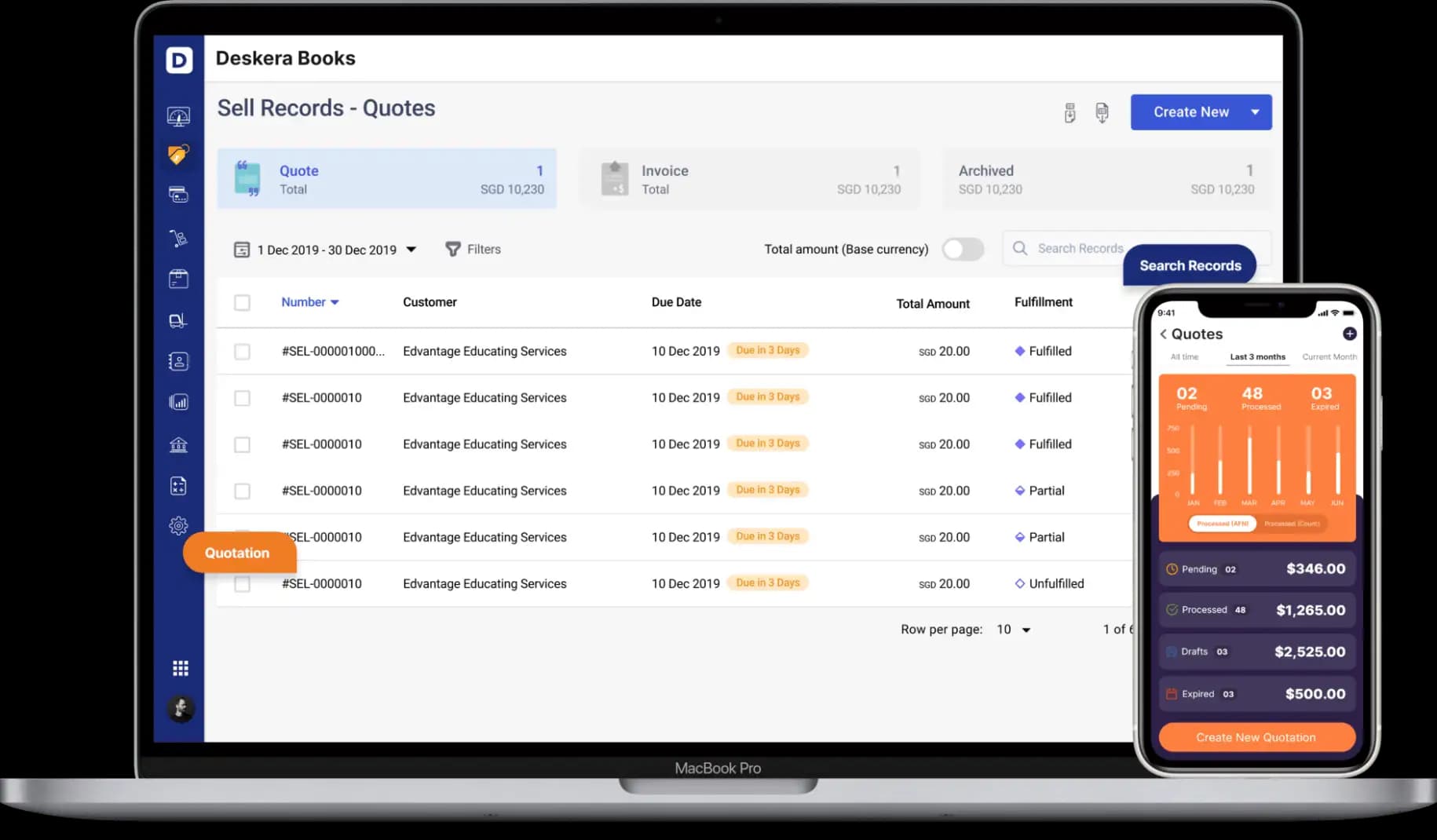Screen dimensions: 1437x840
Task: Tap the $500.00 amount on the phone
Action: pyautogui.click(x=1315, y=694)
